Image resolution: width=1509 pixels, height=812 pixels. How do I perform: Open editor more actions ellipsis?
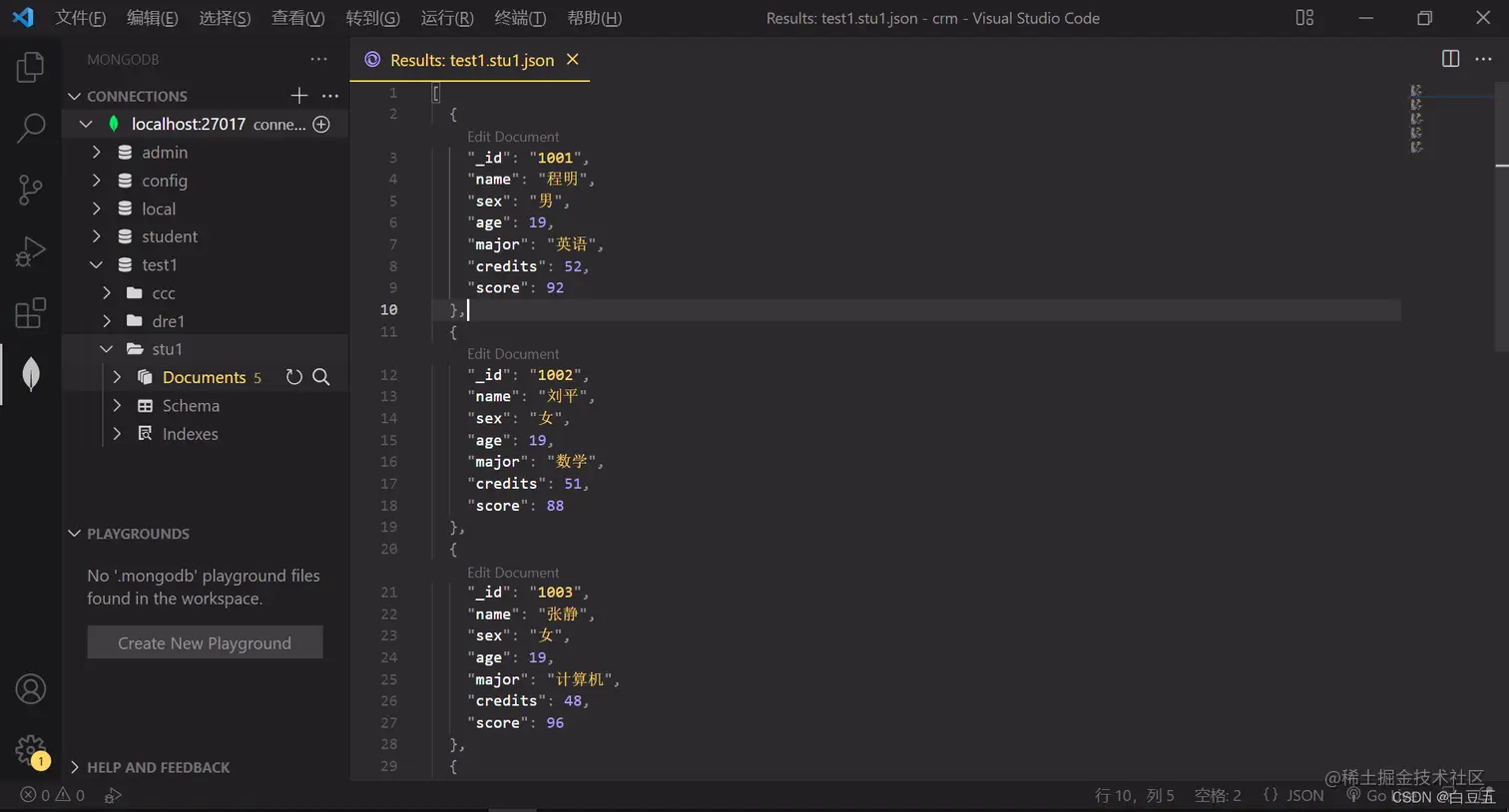1483,59
